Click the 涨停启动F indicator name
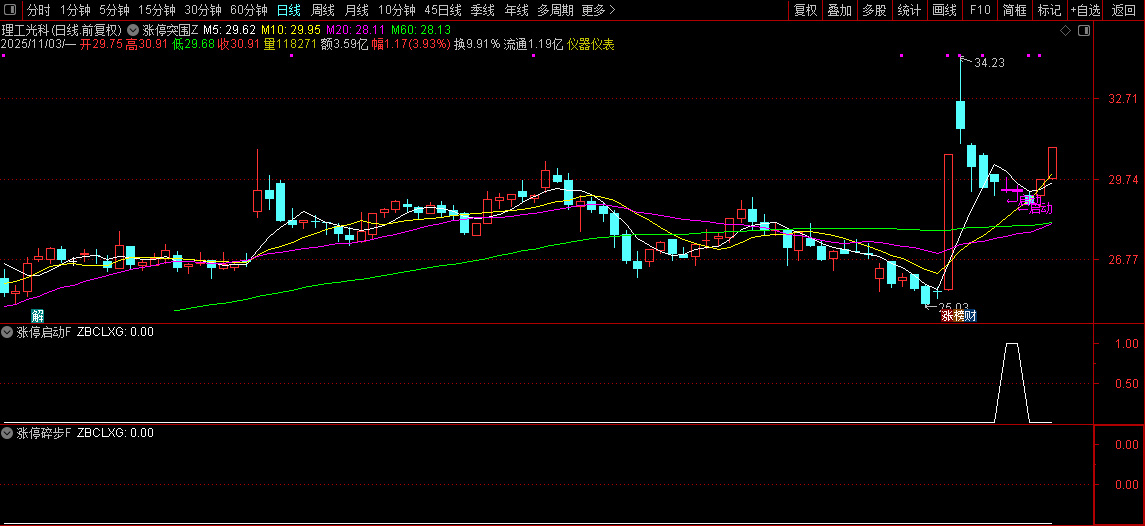This screenshot has height=526, width=1145. pyautogui.click(x=44, y=332)
